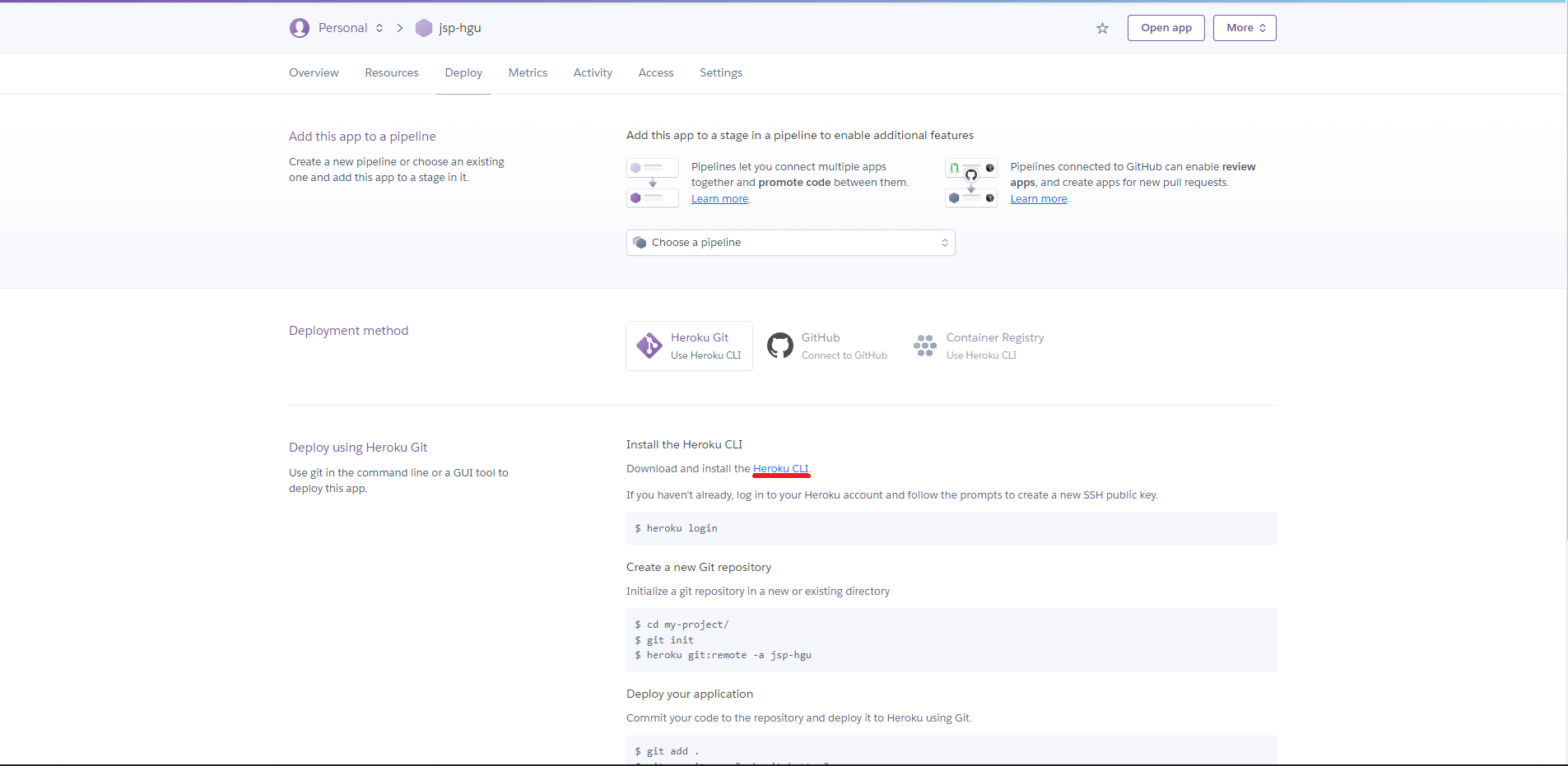Click the Container Registry hexagons icon
This screenshot has width=1568, height=766.
[x=925, y=346]
